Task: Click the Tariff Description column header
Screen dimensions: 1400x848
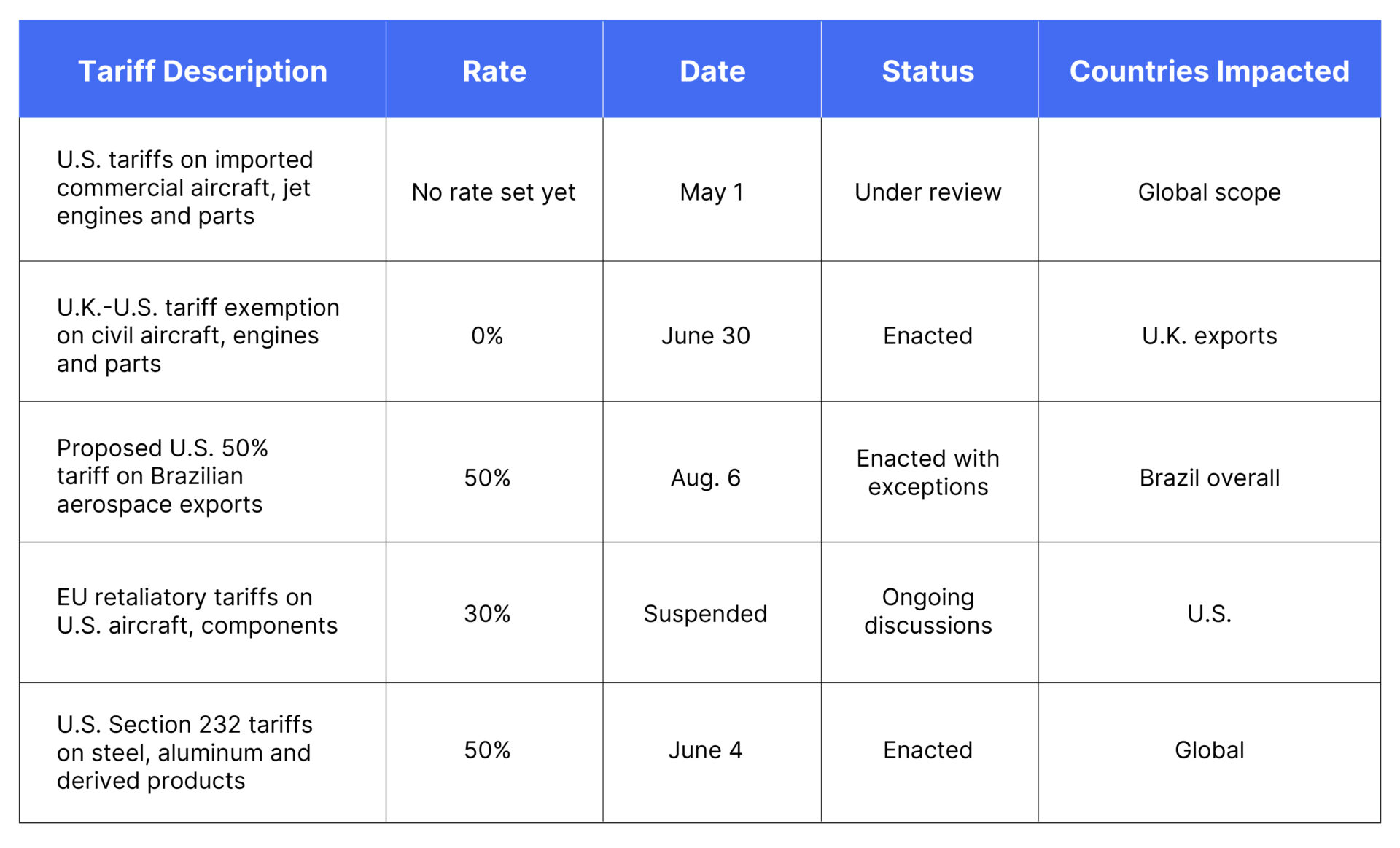Action: click(202, 71)
